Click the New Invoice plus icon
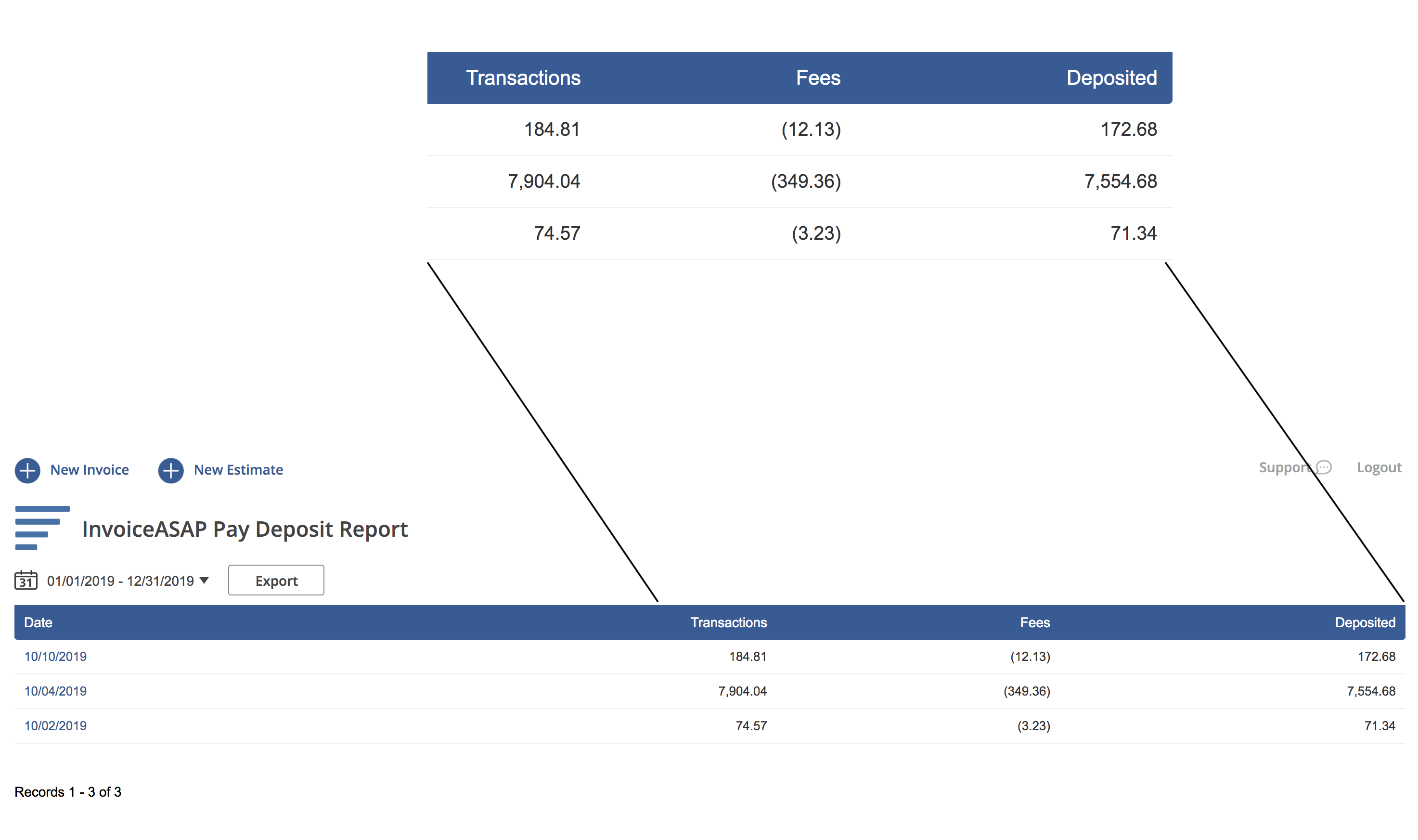Viewport: 1418px width, 840px height. (27, 470)
